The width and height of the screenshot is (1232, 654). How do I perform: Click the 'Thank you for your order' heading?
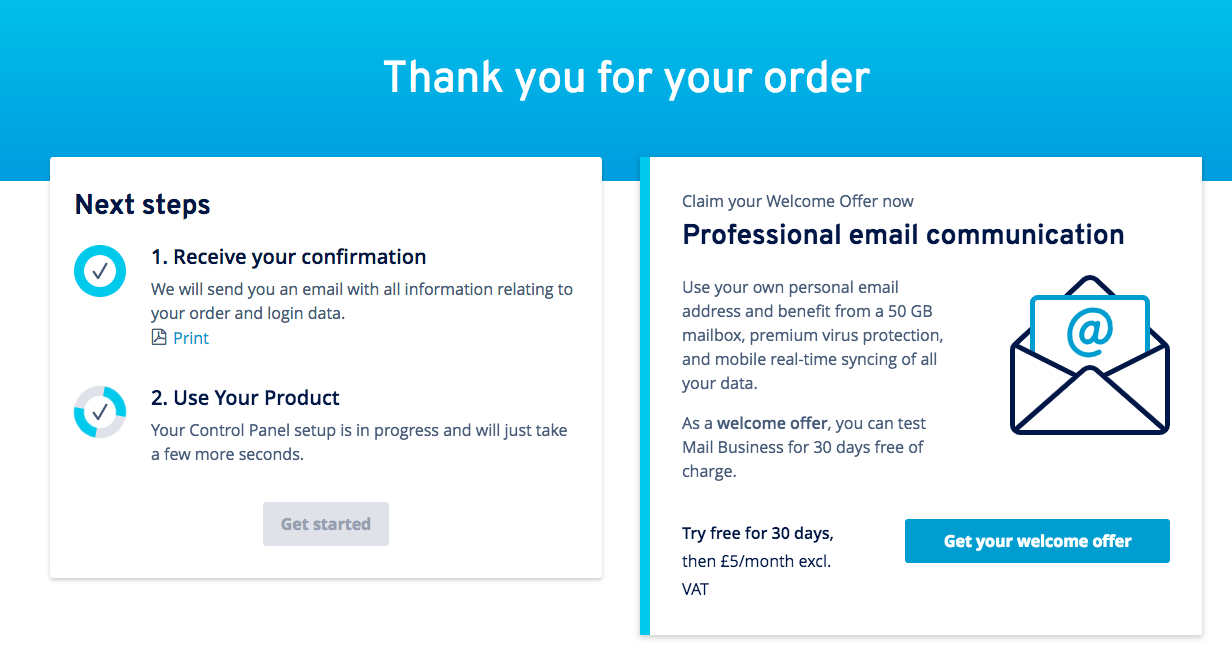(627, 76)
